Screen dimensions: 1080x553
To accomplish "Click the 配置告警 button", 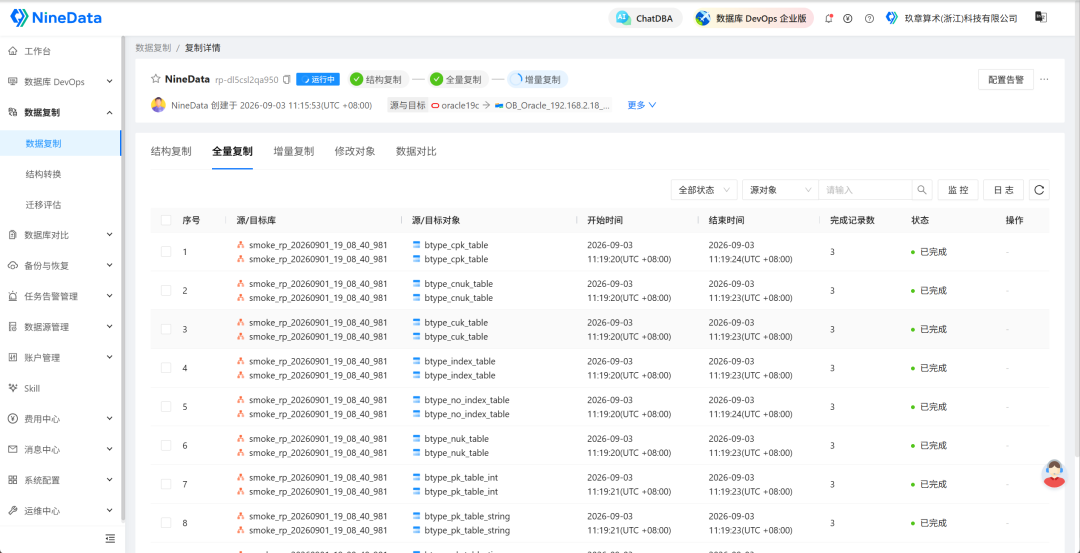I will click(1006, 79).
